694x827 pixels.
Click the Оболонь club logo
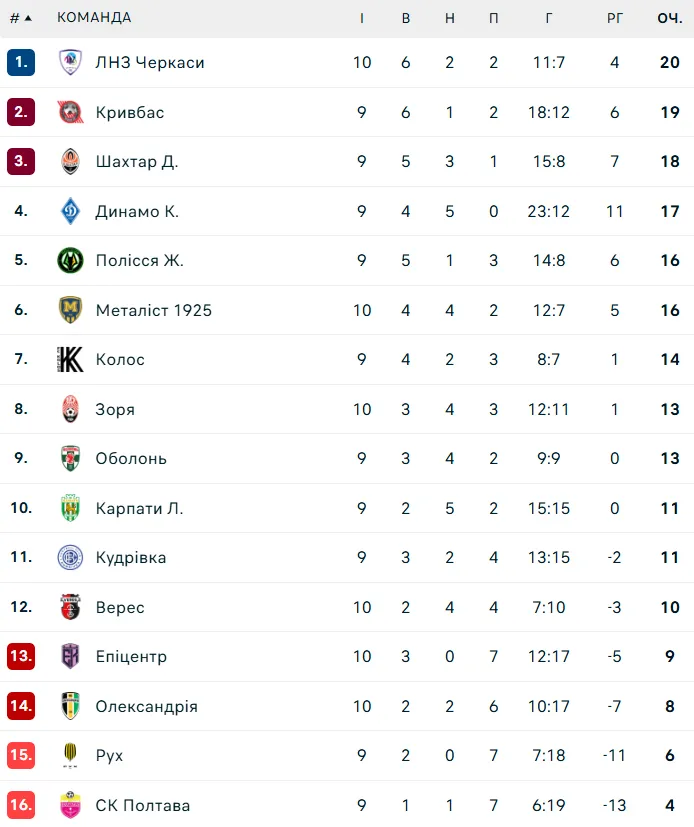point(69,459)
